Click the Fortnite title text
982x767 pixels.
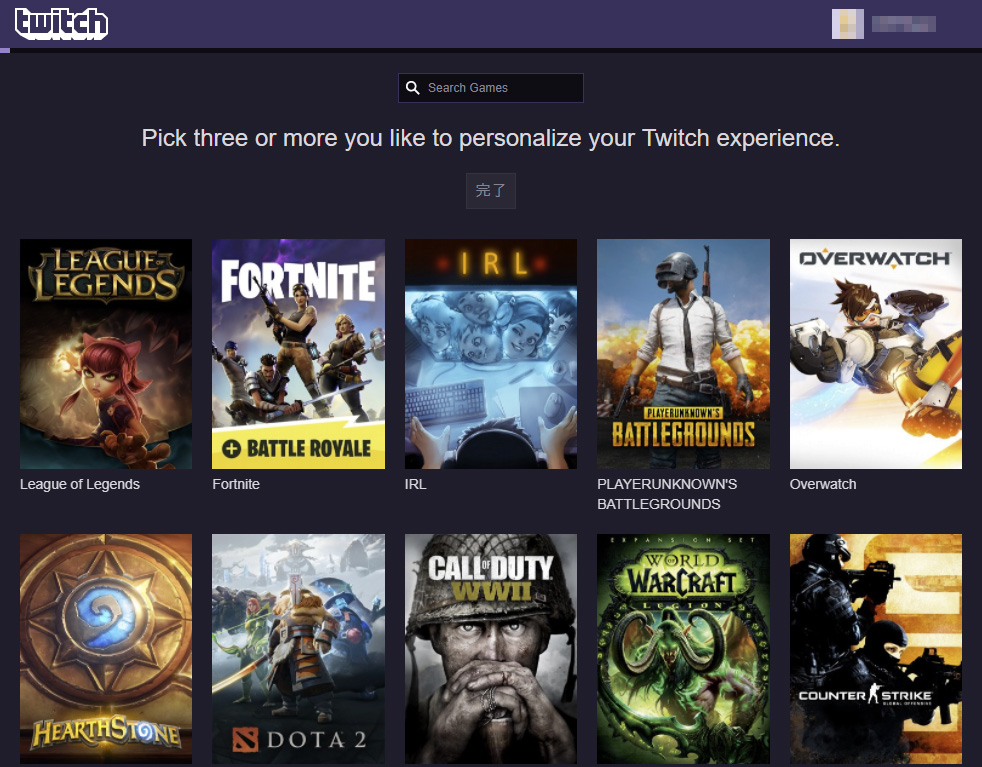pos(235,484)
